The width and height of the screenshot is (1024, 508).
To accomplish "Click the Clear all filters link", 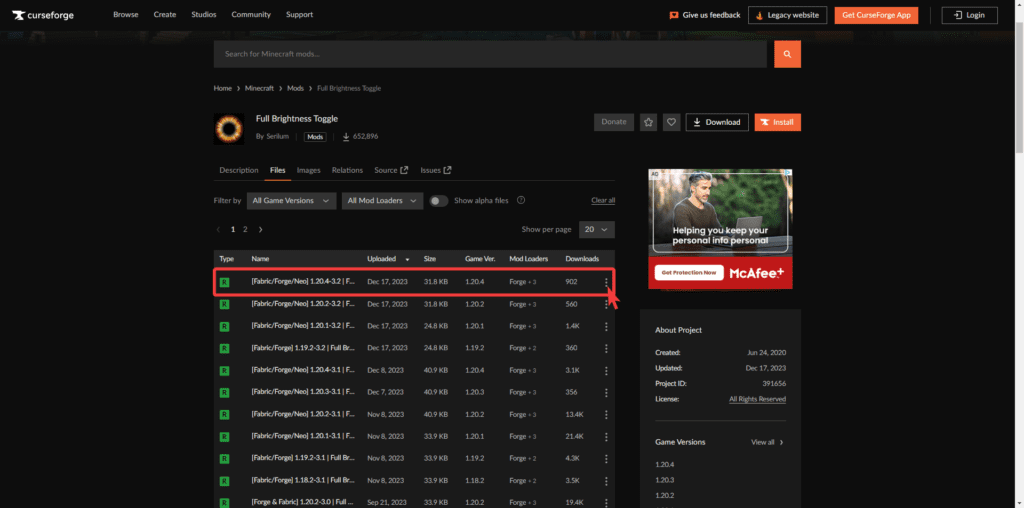I will point(603,200).
